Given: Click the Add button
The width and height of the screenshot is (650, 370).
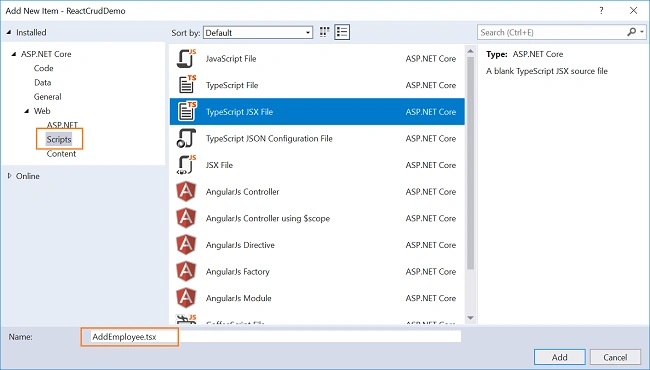Looking at the screenshot, I should tap(560, 357).
